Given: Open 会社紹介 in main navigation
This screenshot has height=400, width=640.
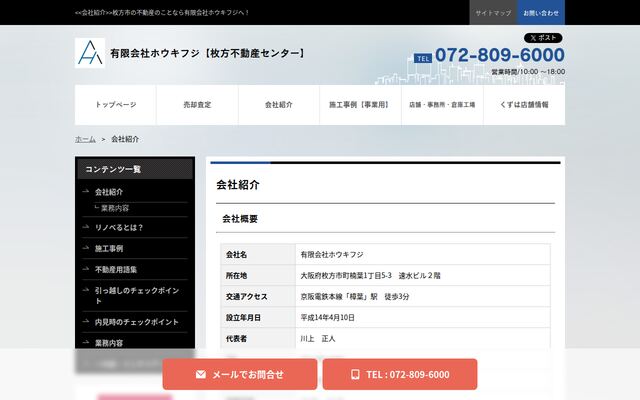Looking at the screenshot, I should 279,105.
